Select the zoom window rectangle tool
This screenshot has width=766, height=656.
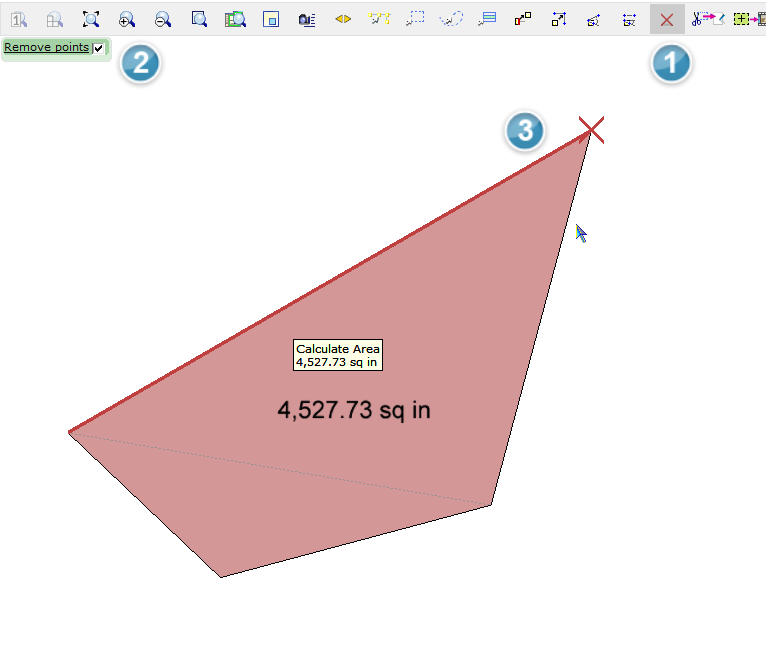[199, 20]
